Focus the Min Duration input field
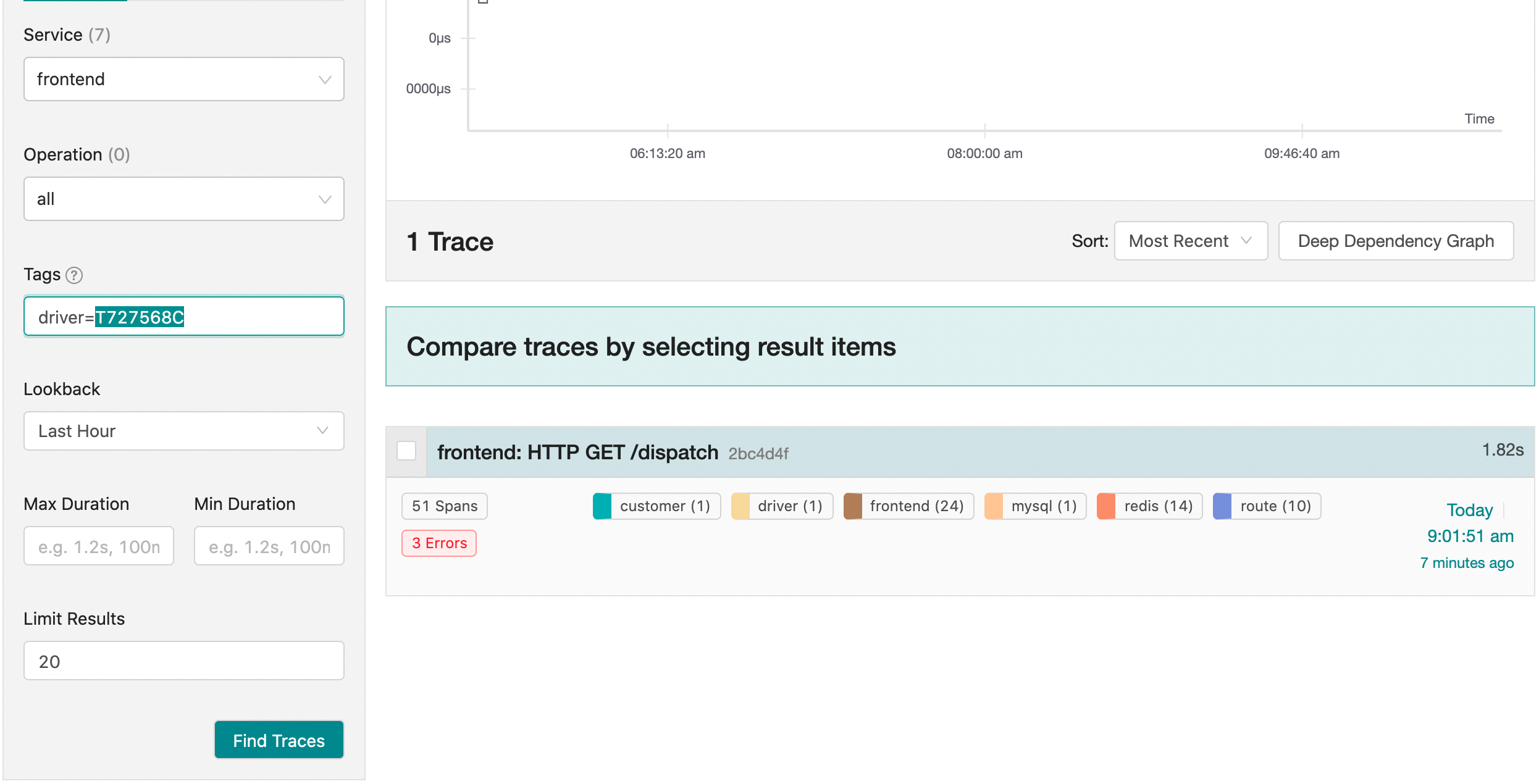Image resolution: width=1539 pixels, height=784 pixels. coord(269,546)
